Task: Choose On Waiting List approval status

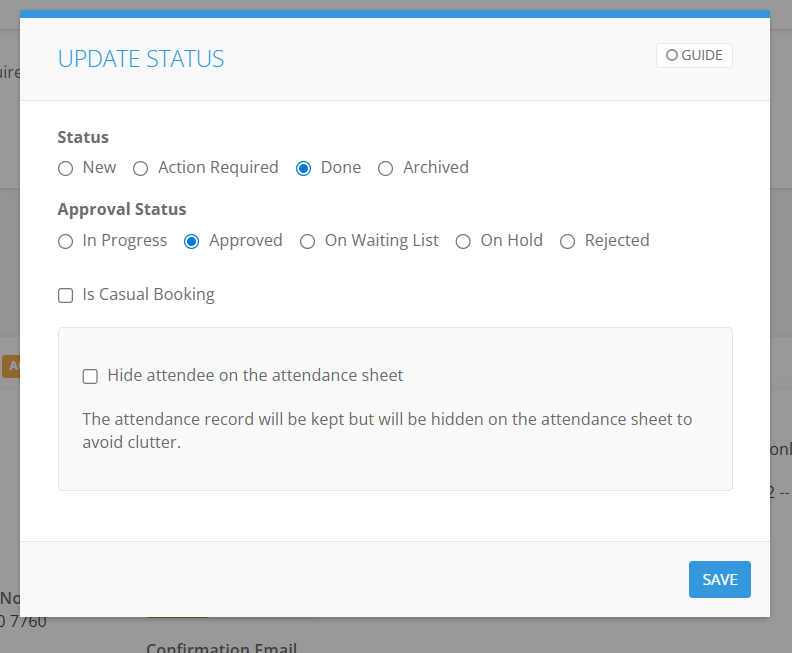Action: coord(308,241)
